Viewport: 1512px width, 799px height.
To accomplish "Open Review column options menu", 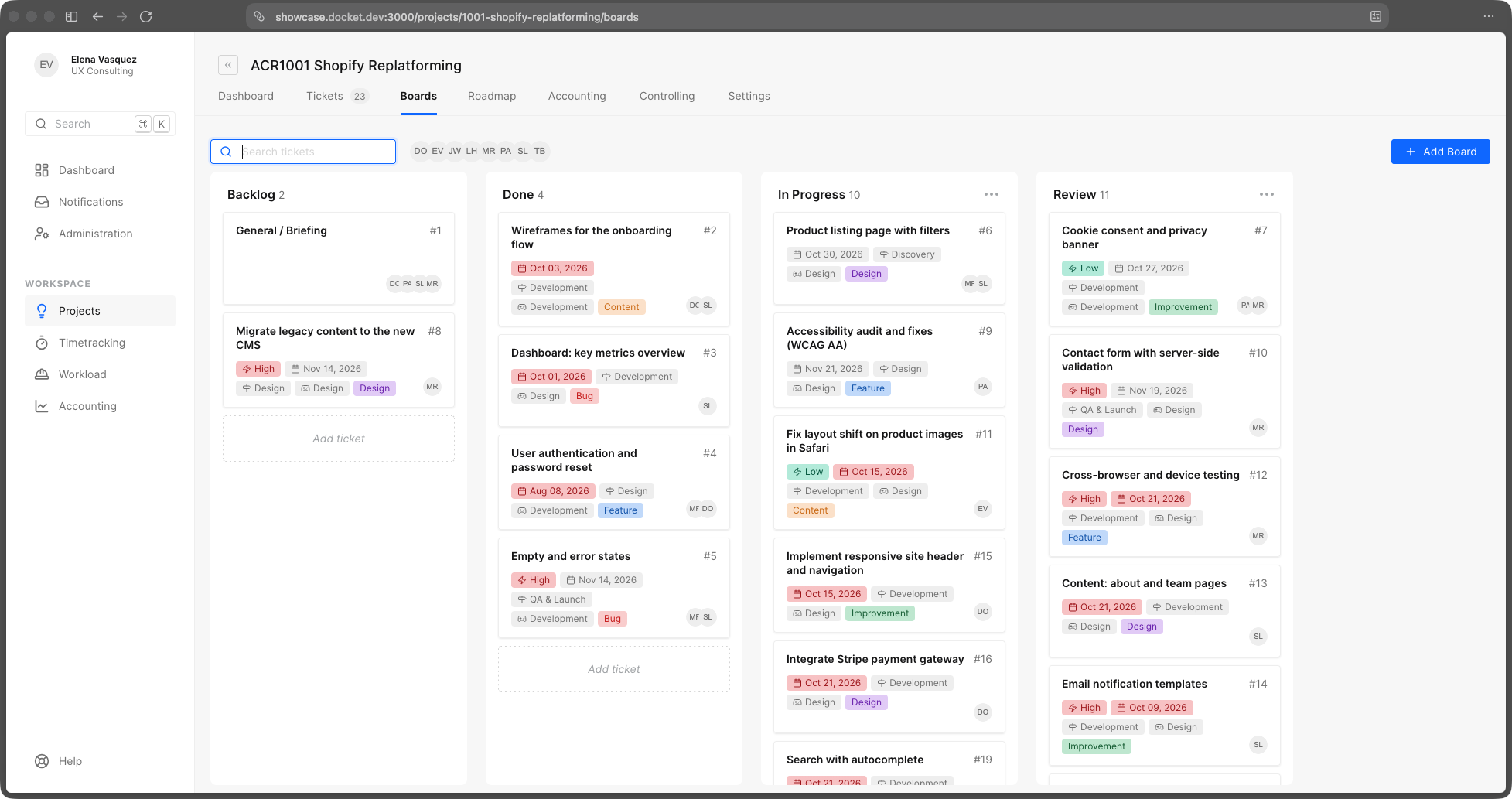I will pyautogui.click(x=1267, y=194).
